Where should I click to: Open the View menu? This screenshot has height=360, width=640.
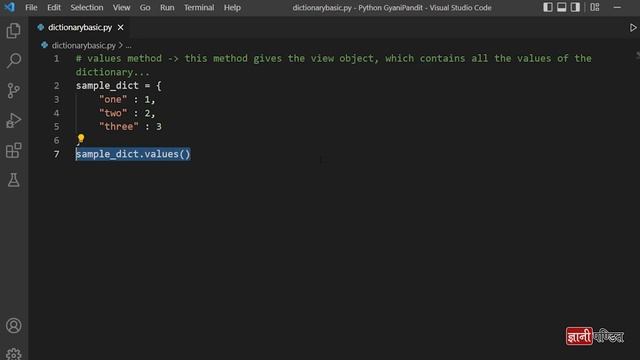pyautogui.click(x=121, y=7)
